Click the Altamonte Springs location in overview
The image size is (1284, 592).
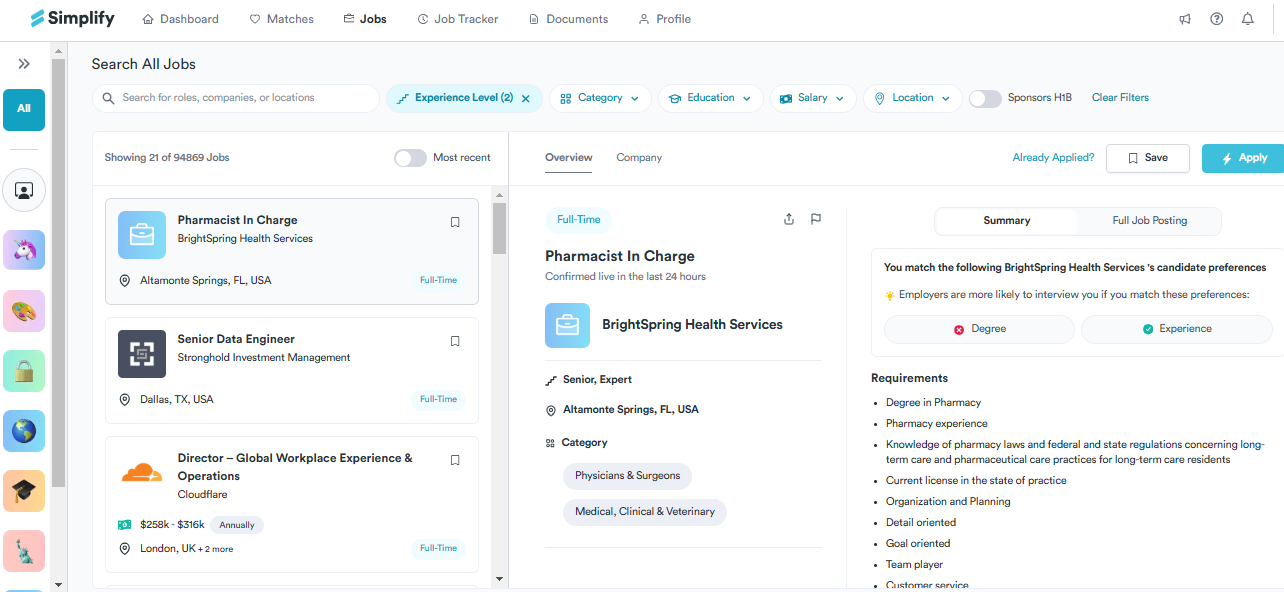pyautogui.click(x=631, y=410)
